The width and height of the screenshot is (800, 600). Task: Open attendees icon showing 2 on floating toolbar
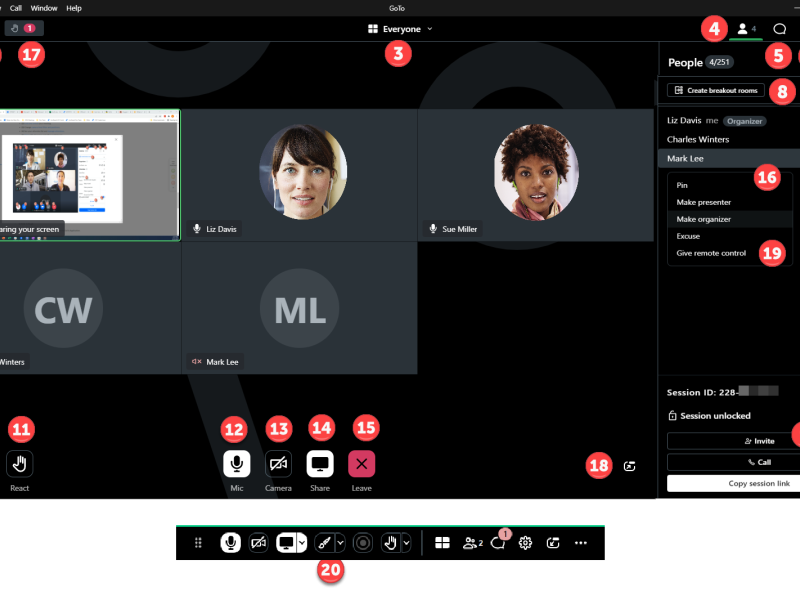(472, 543)
